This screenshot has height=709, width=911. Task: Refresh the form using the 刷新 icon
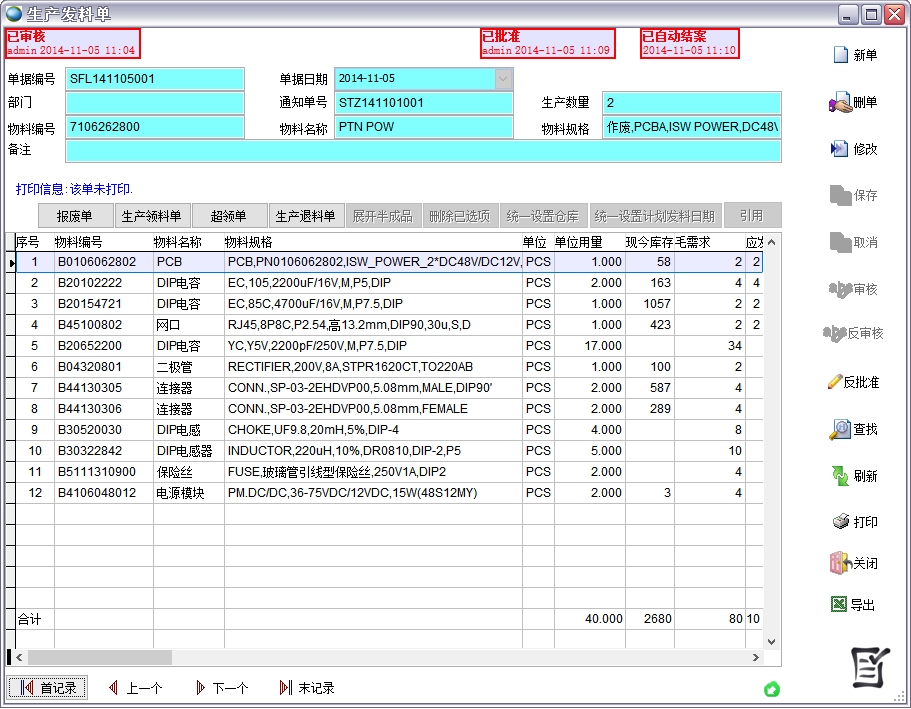tap(840, 476)
